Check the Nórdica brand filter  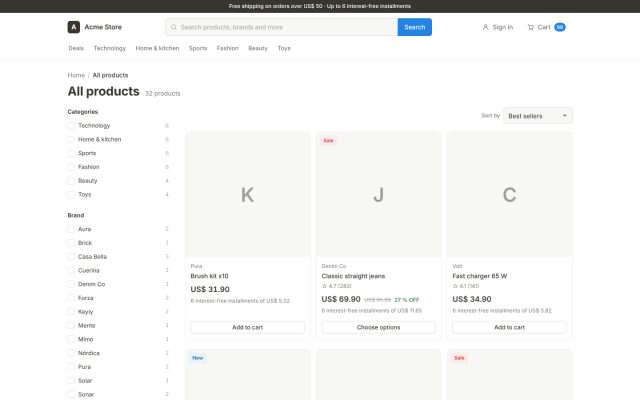click(71, 353)
